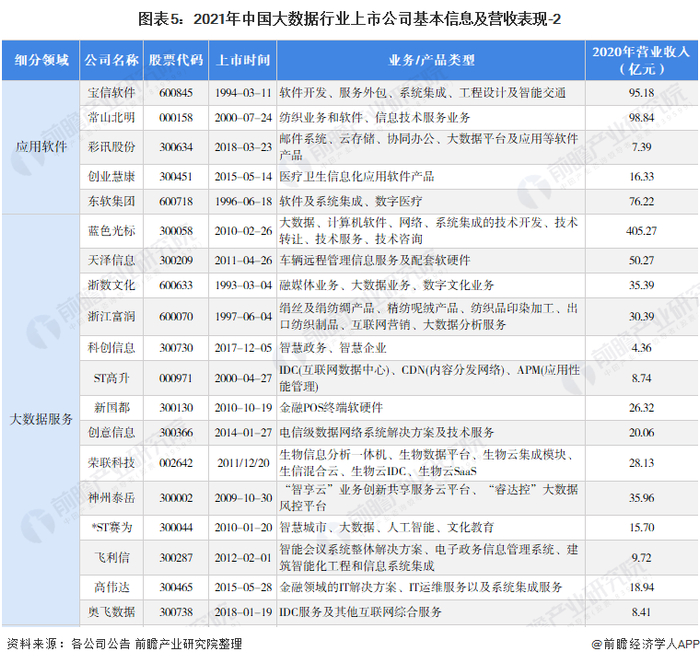Select 东软集团 revenue 76.22

coord(642,201)
